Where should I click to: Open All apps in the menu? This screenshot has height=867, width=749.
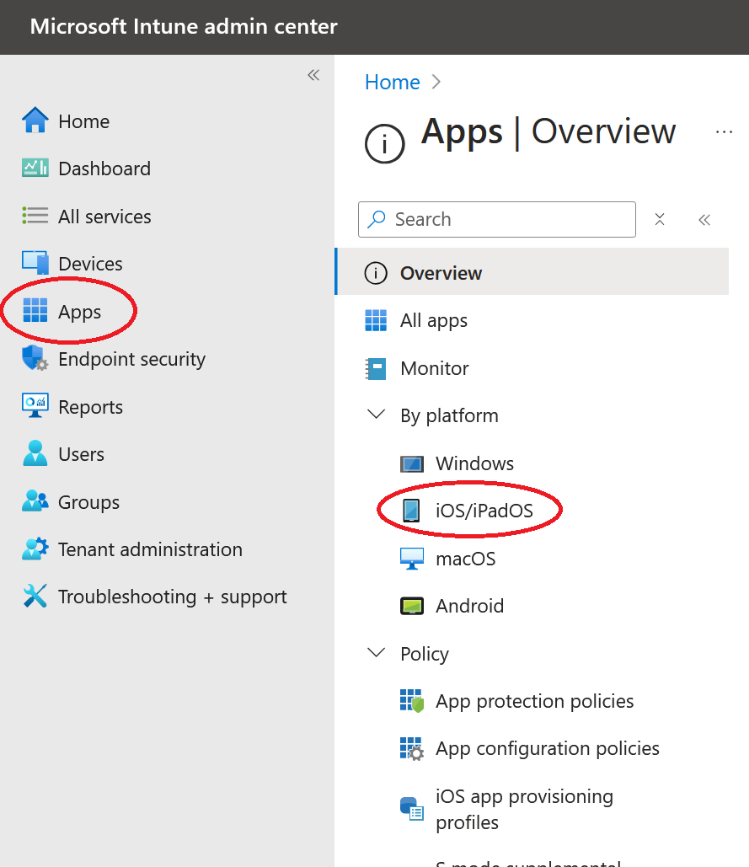tap(434, 321)
